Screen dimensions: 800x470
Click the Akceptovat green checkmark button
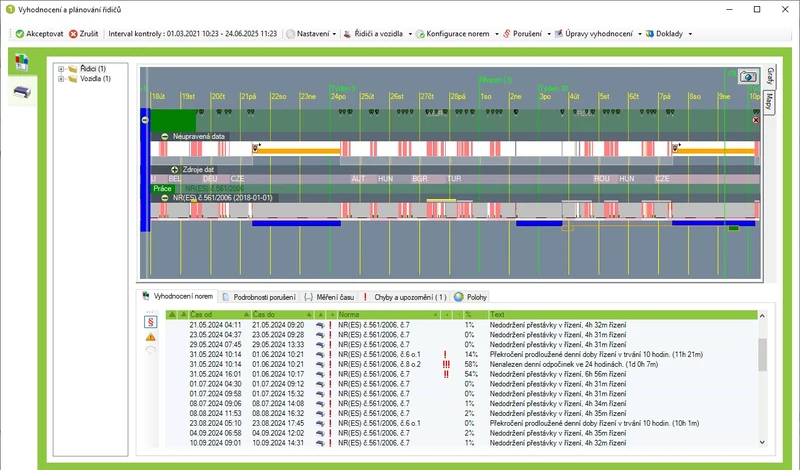coord(39,34)
